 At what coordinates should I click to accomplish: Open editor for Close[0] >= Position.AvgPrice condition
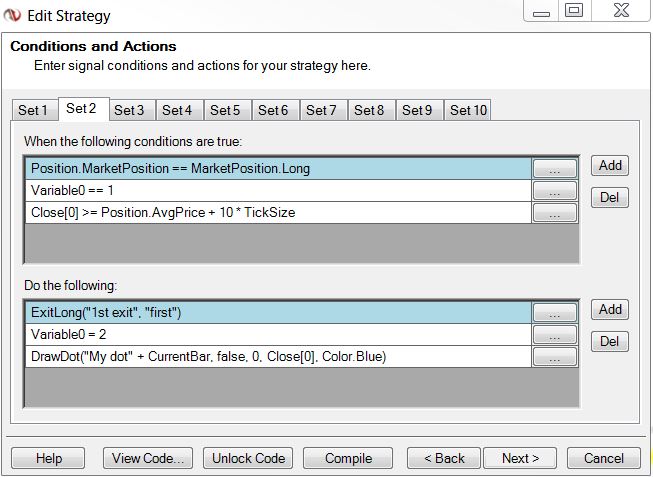click(x=555, y=213)
